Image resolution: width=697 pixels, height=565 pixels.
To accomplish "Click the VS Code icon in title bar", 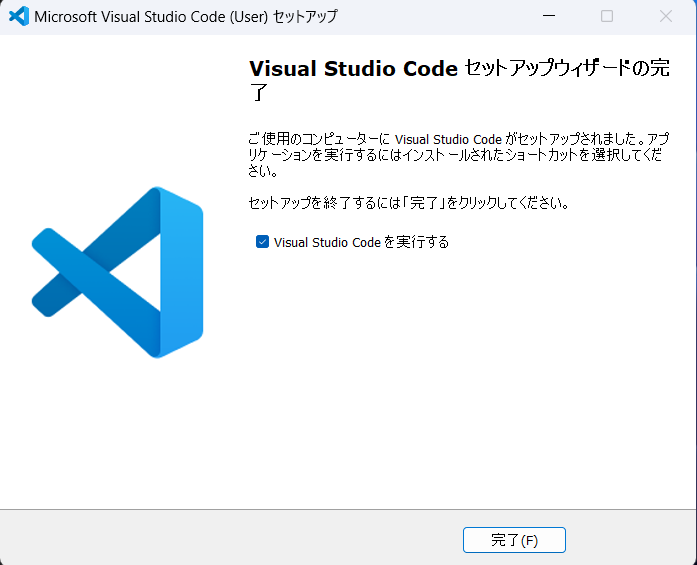I will [x=19, y=16].
